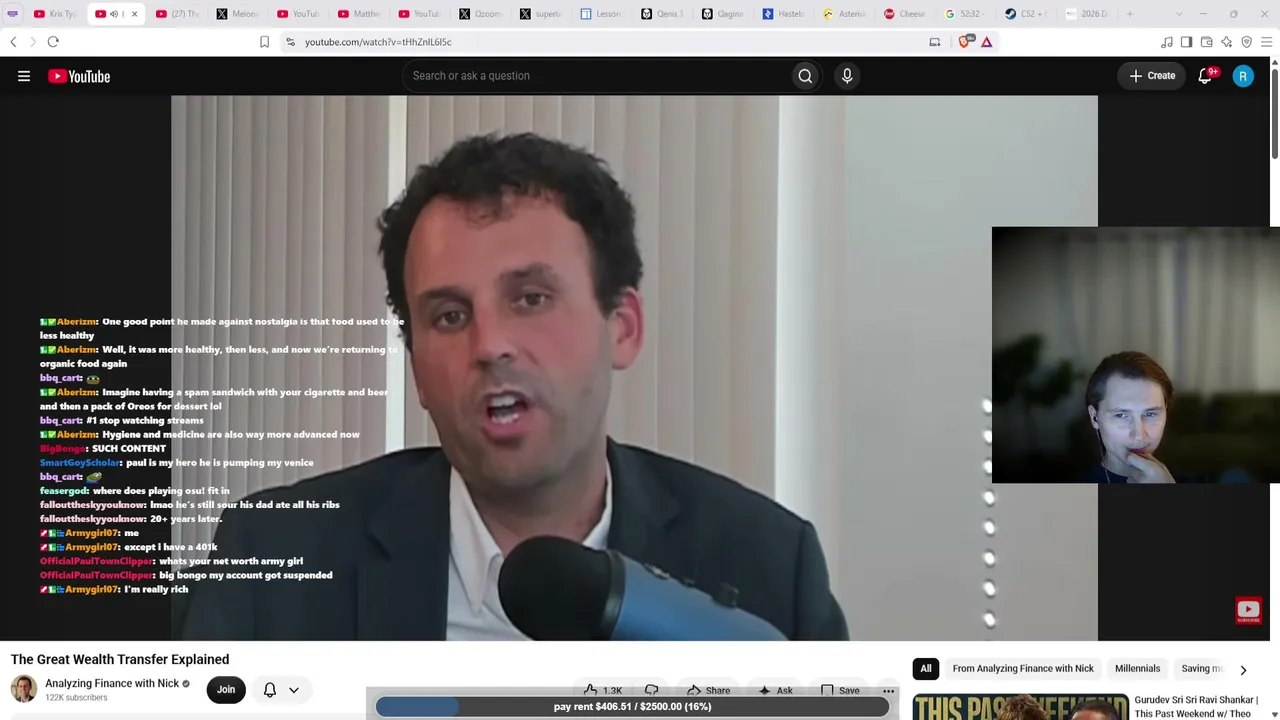Viewport: 1280px width, 720px height.
Task: Select the All filter chip
Action: (926, 669)
